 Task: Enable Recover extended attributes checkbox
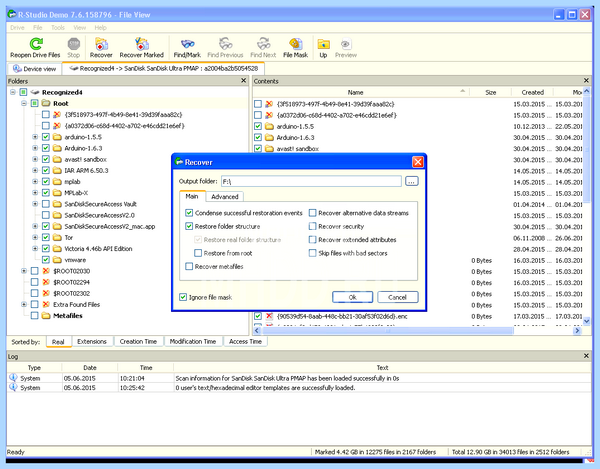313,239
